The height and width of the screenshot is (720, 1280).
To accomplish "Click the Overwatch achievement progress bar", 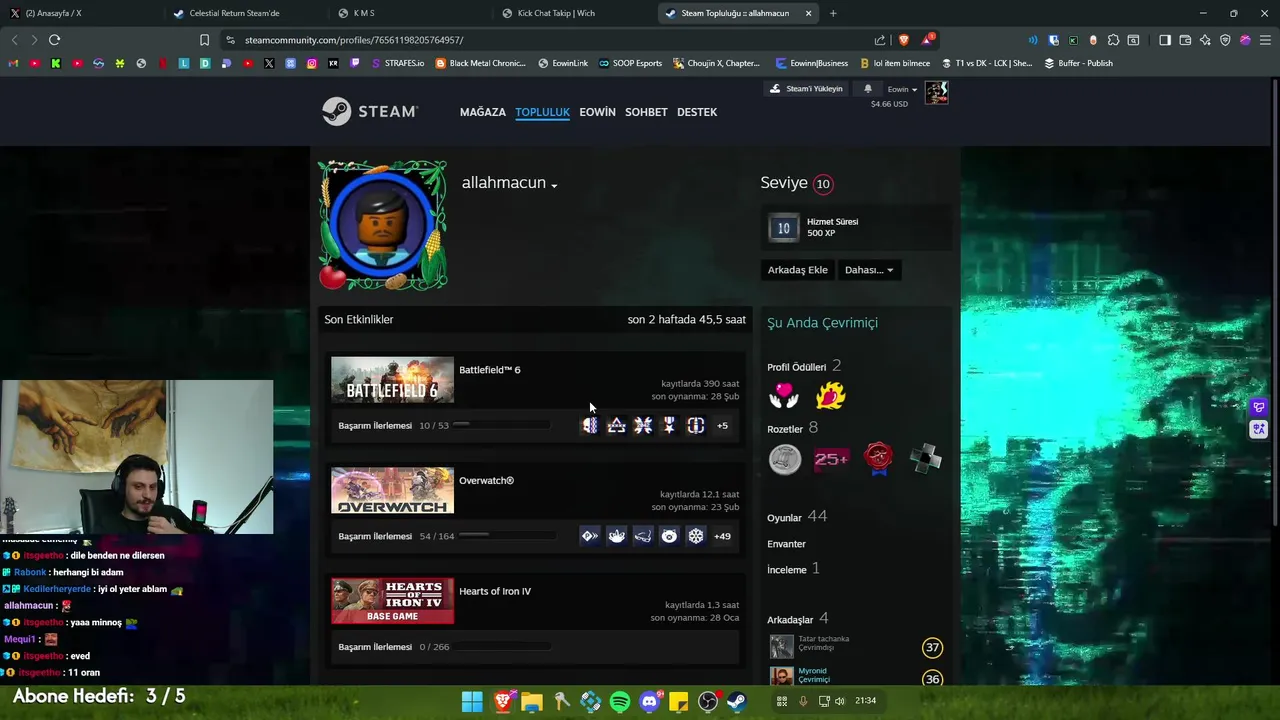I will tap(507, 536).
